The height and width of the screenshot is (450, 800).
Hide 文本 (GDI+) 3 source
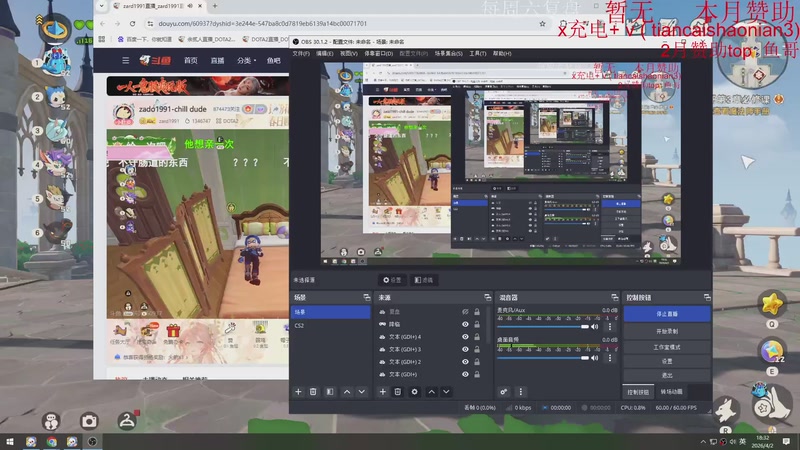tap(465, 349)
